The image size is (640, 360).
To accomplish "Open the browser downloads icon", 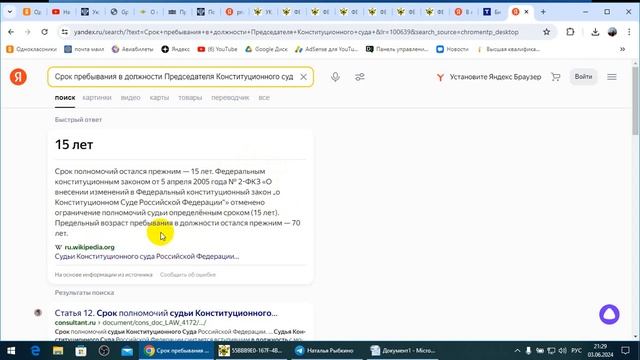I will pos(595,32).
